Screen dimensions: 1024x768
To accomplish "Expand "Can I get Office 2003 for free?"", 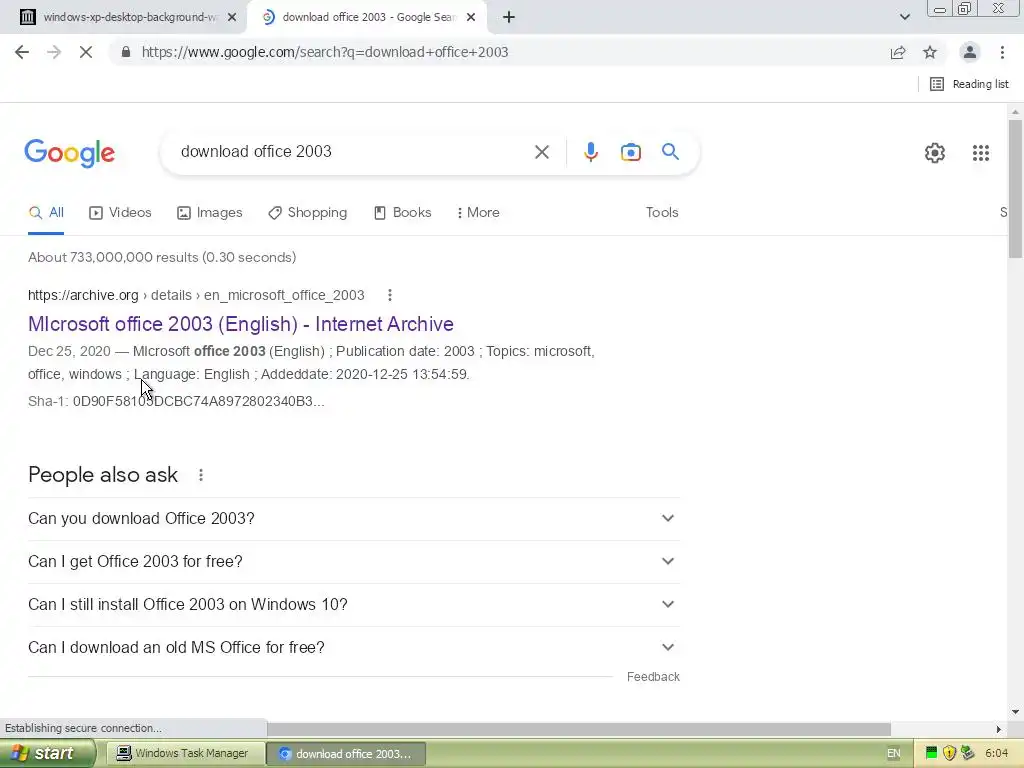I will coord(353,562).
